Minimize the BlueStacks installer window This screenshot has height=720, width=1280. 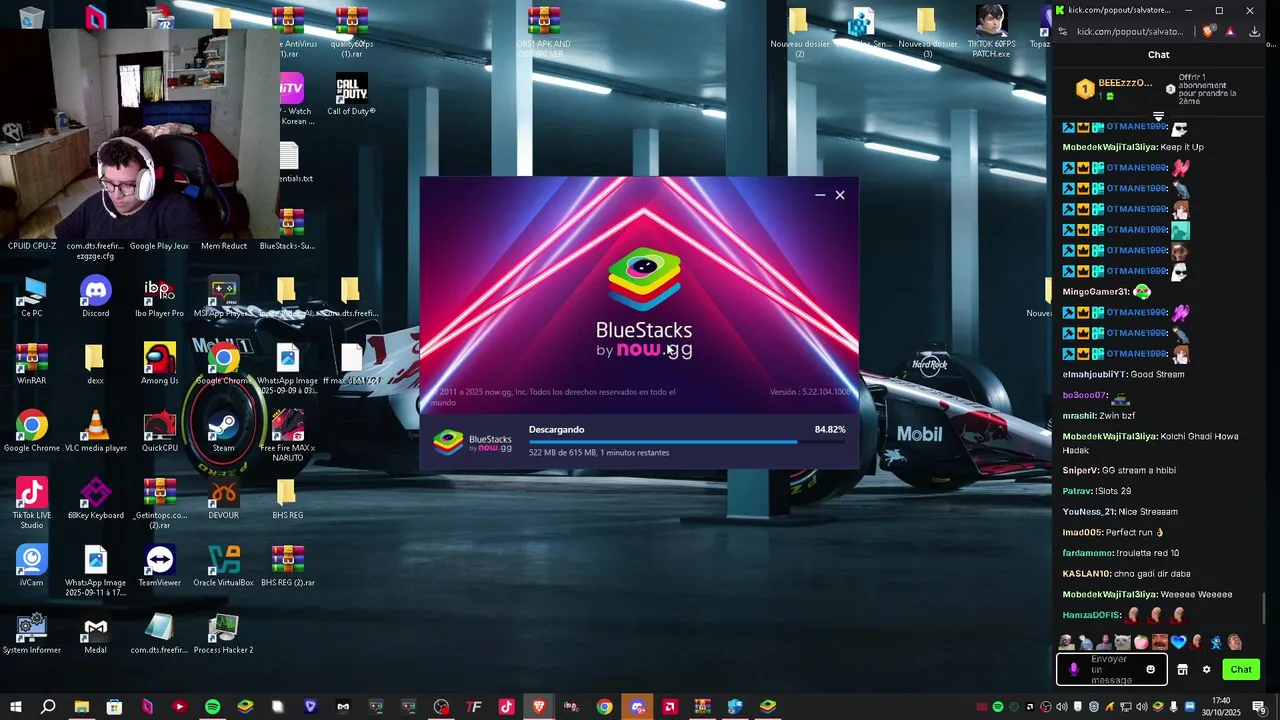(820, 195)
